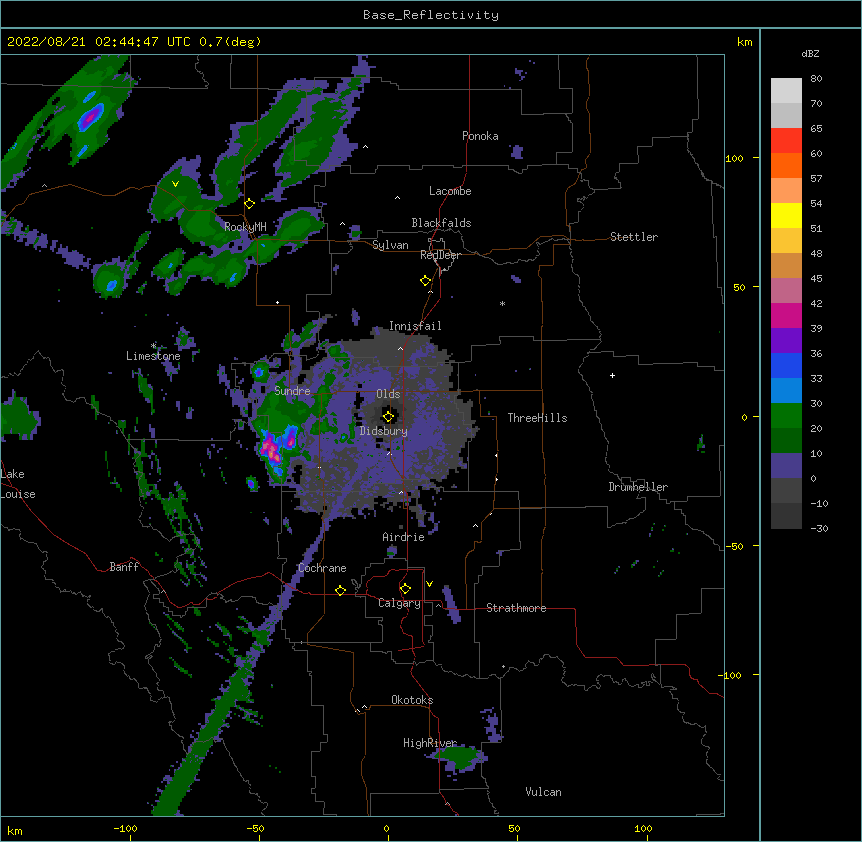The width and height of the screenshot is (862, 842).
Task: Select the orange 57-60 dBZ legend swatch
Action: 786,165
